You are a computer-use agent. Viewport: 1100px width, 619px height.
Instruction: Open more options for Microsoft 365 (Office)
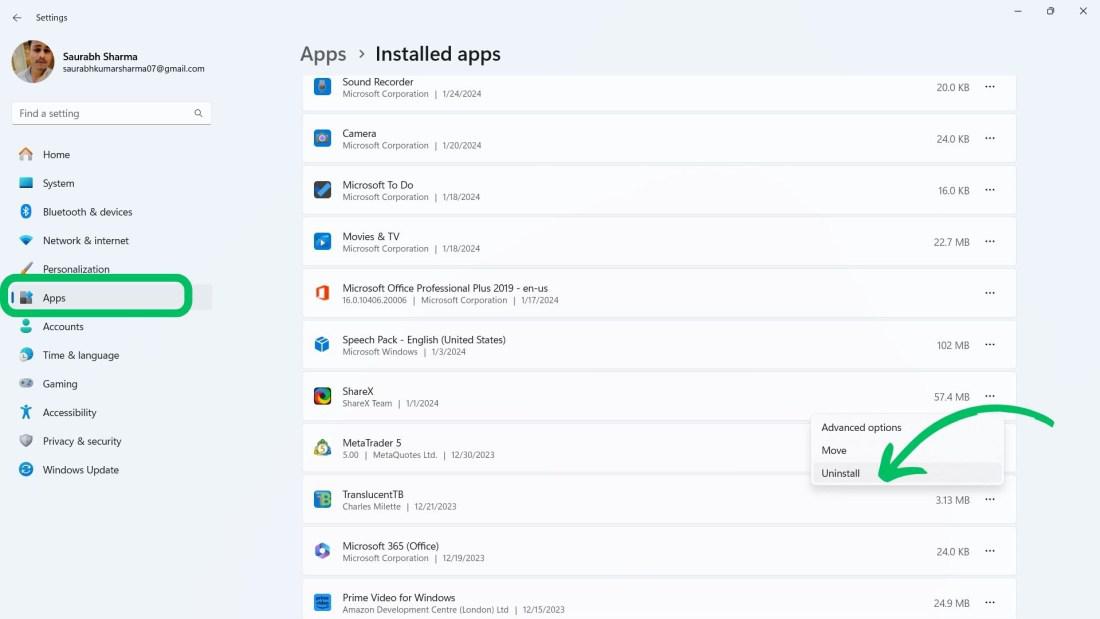tap(989, 551)
